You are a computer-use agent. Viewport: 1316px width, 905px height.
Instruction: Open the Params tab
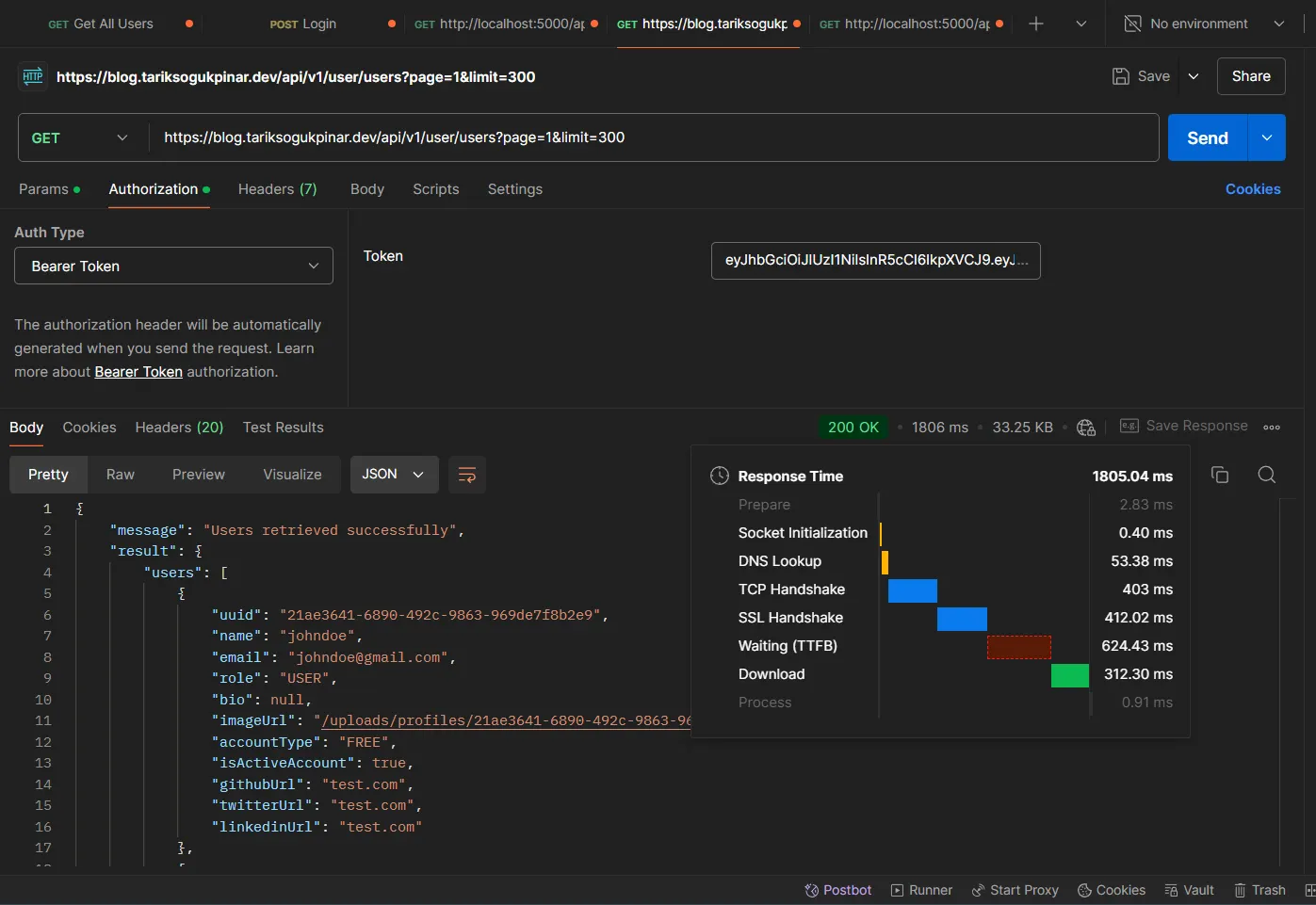point(49,189)
